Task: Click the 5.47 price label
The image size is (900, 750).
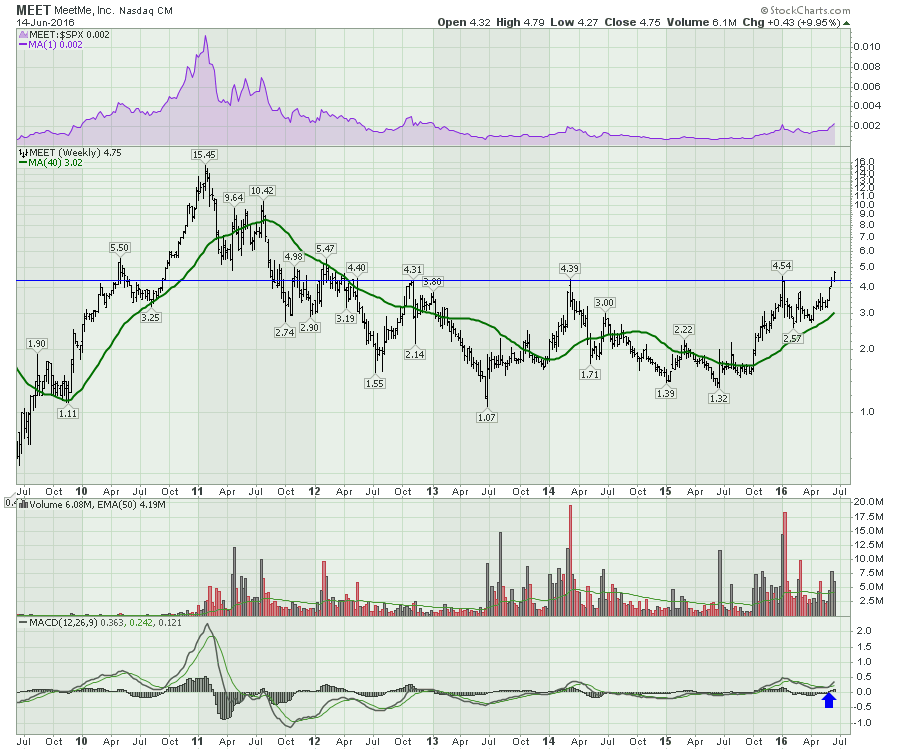Action: click(x=325, y=248)
